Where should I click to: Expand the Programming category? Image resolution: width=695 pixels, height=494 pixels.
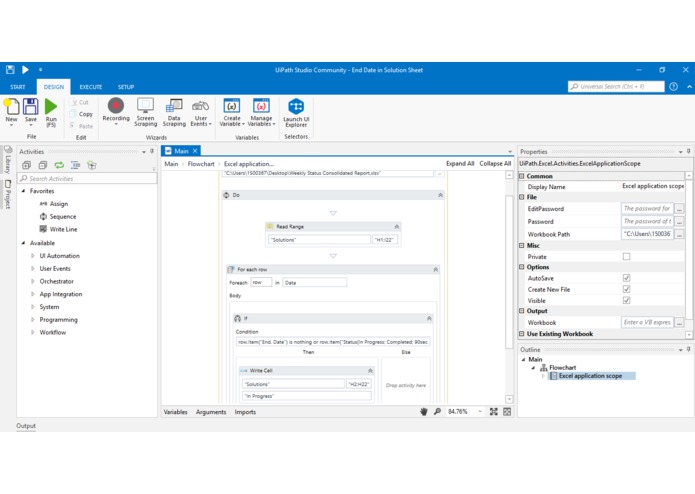(32, 319)
